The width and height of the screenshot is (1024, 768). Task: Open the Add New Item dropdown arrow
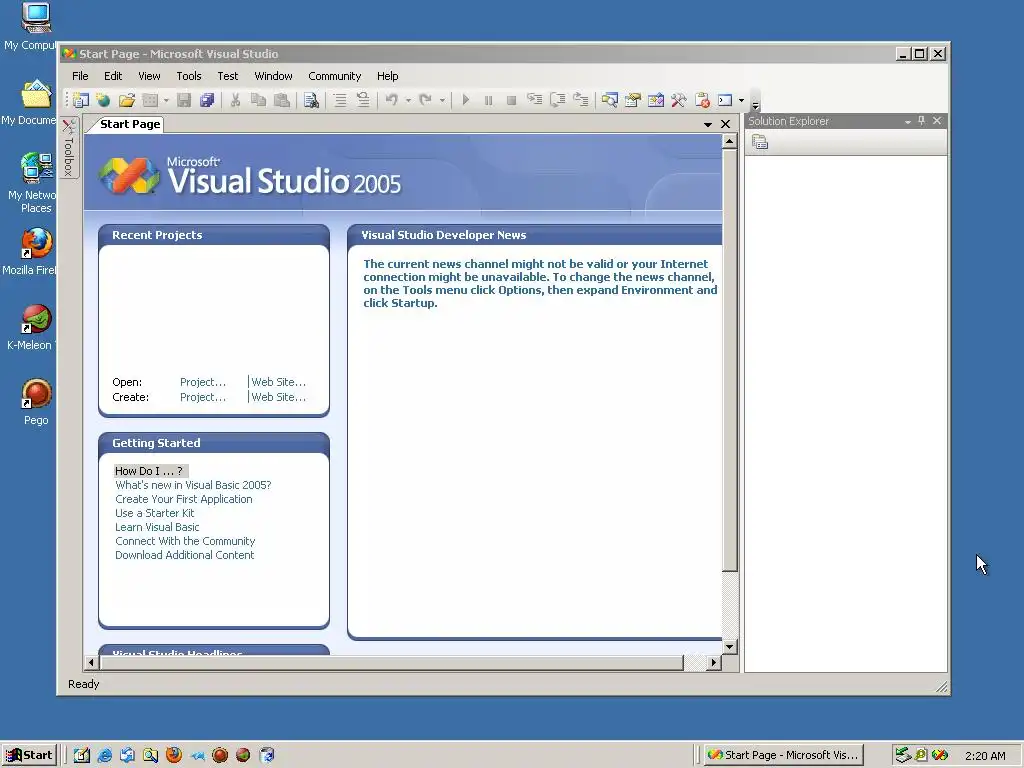coord(166,101)
